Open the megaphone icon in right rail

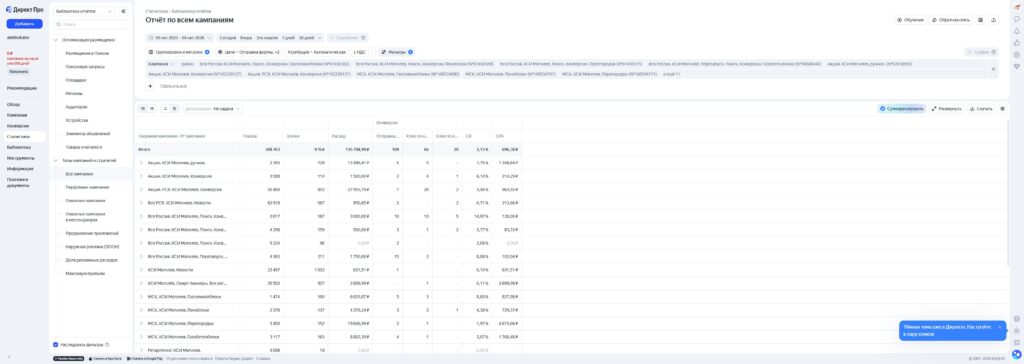(1017, 7)
